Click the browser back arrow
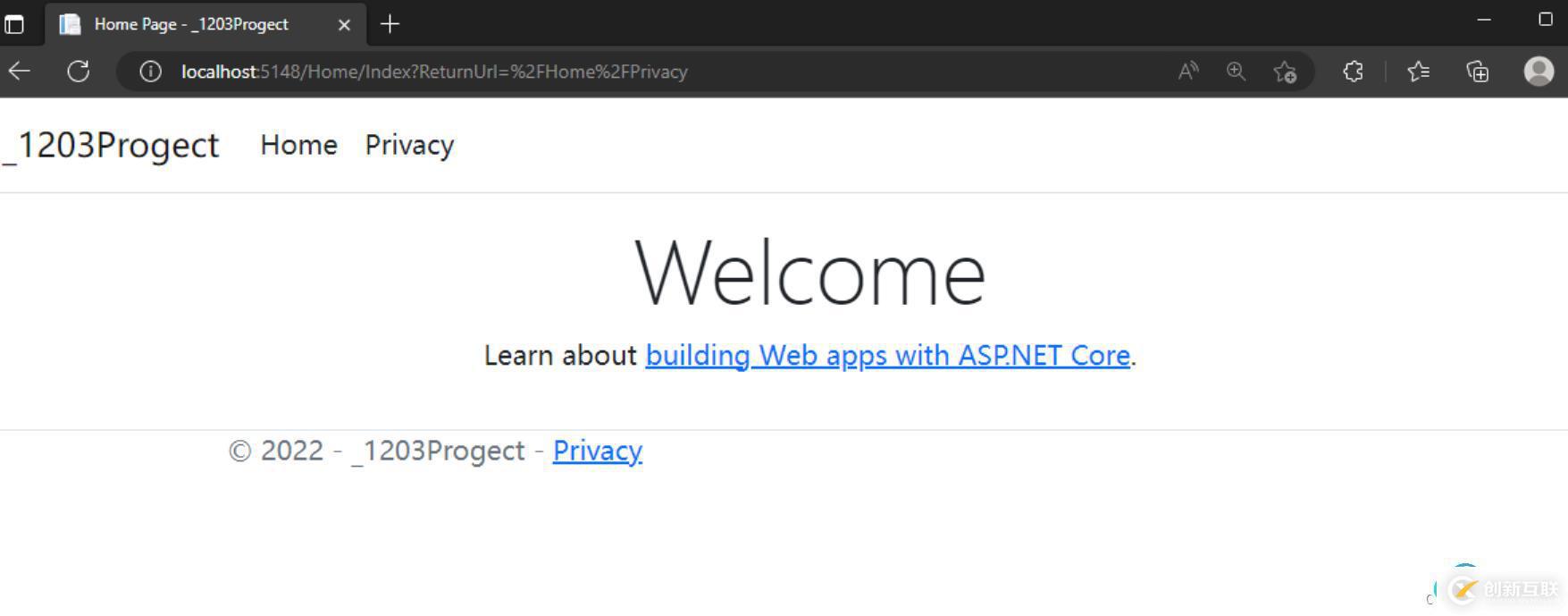1568x616 pixels. [x=20, y=72]
